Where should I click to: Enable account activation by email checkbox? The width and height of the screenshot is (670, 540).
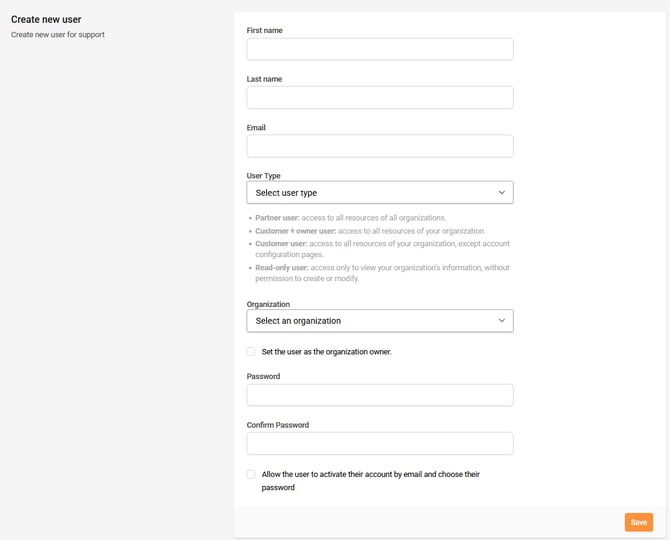pos(251,474)
